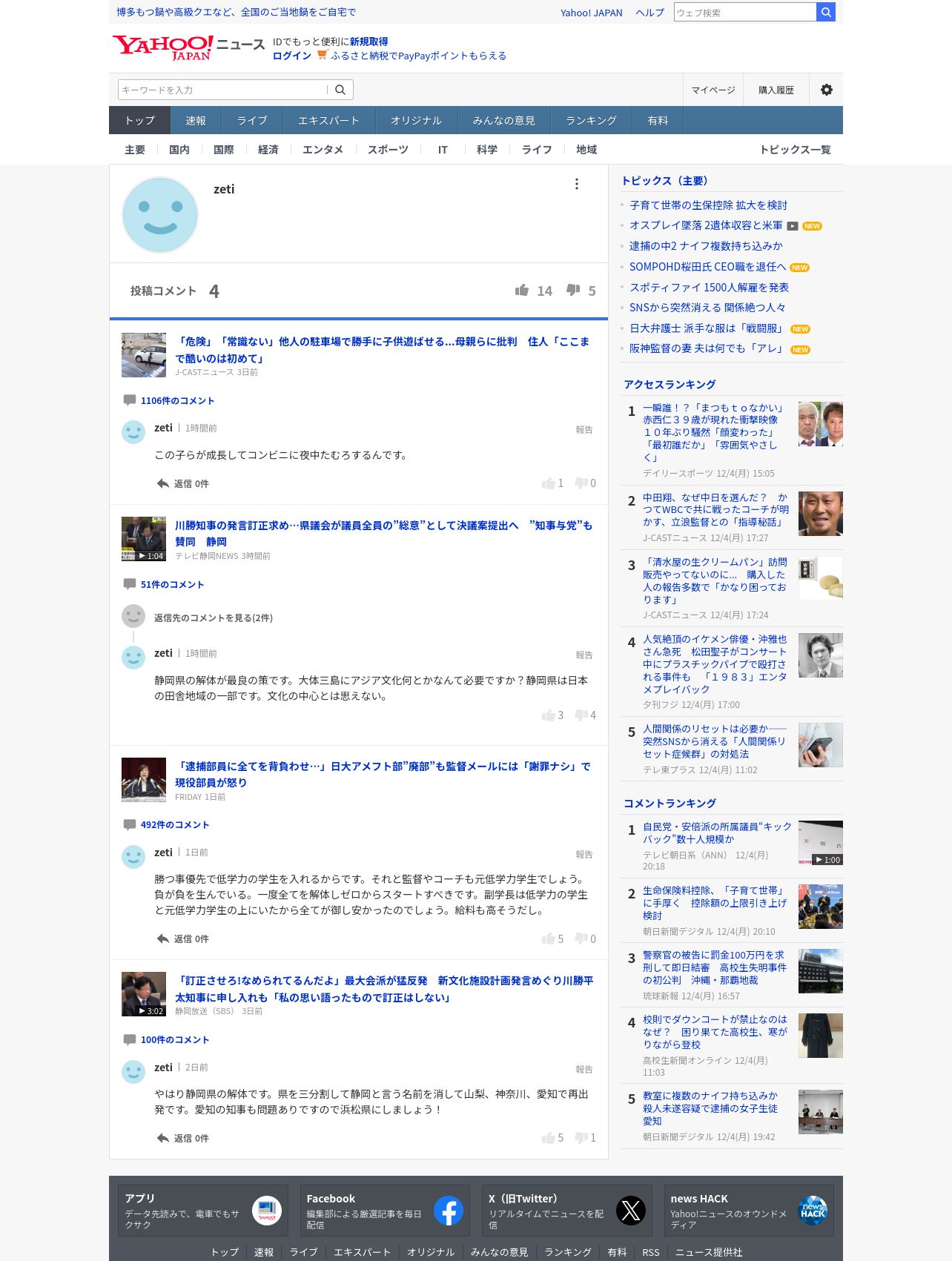This screenshot has width=952, height=1261.
Task: Report the 1時間前 コンビニ comment via 報告
Action: pos(584,430)
